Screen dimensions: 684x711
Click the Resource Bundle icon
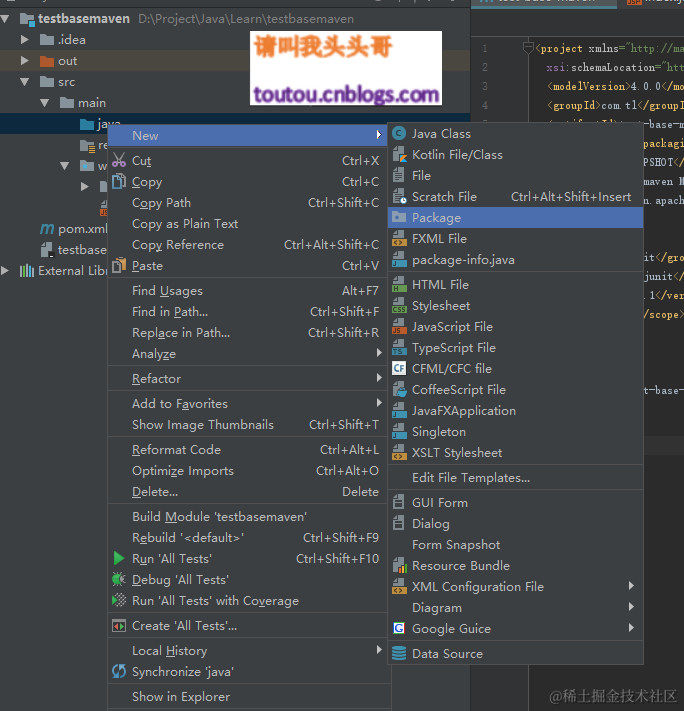tap(399, 565)
